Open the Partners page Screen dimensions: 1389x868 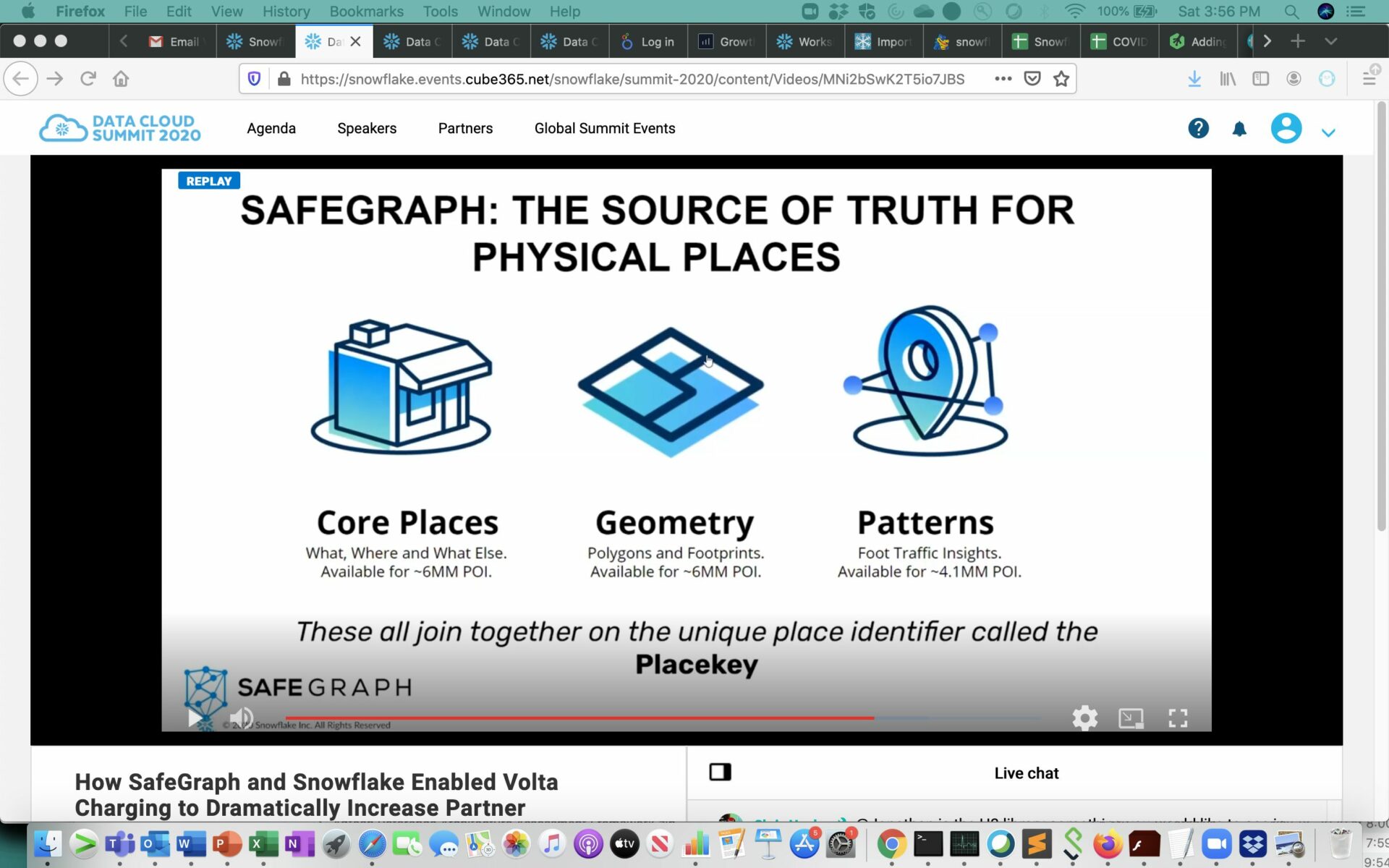465,128
